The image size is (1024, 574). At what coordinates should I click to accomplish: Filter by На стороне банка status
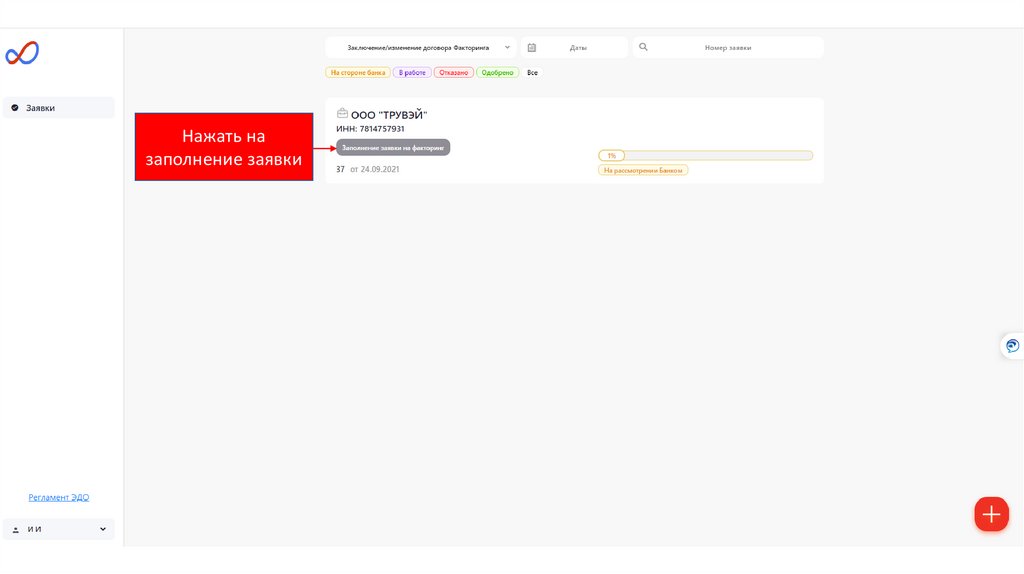[x=358, y=72]
